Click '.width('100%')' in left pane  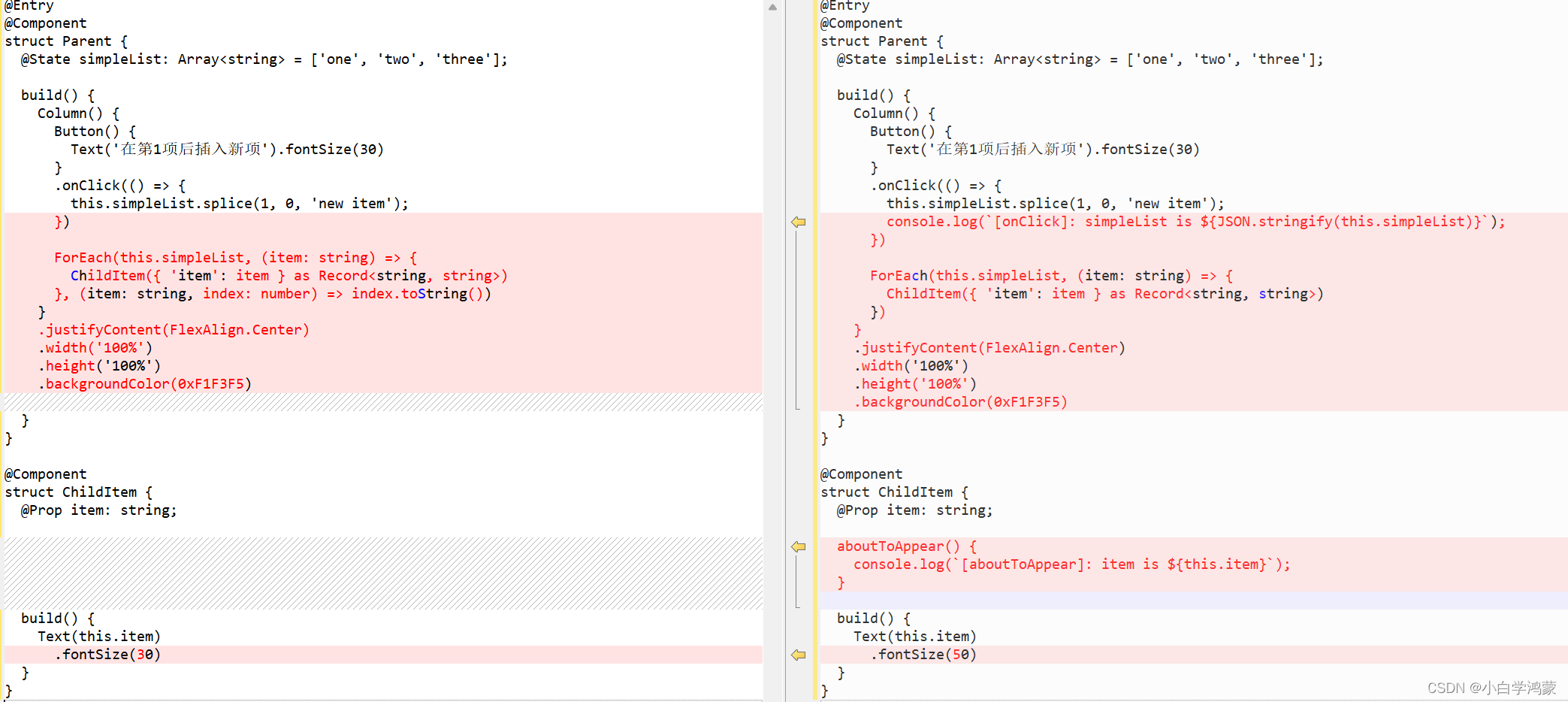[x=95, y=348]
